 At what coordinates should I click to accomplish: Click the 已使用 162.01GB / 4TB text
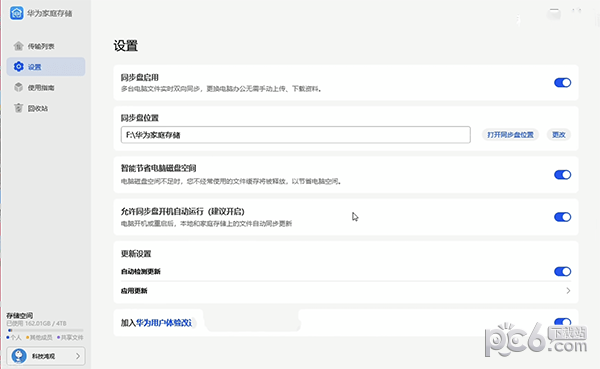pos(36,323)
